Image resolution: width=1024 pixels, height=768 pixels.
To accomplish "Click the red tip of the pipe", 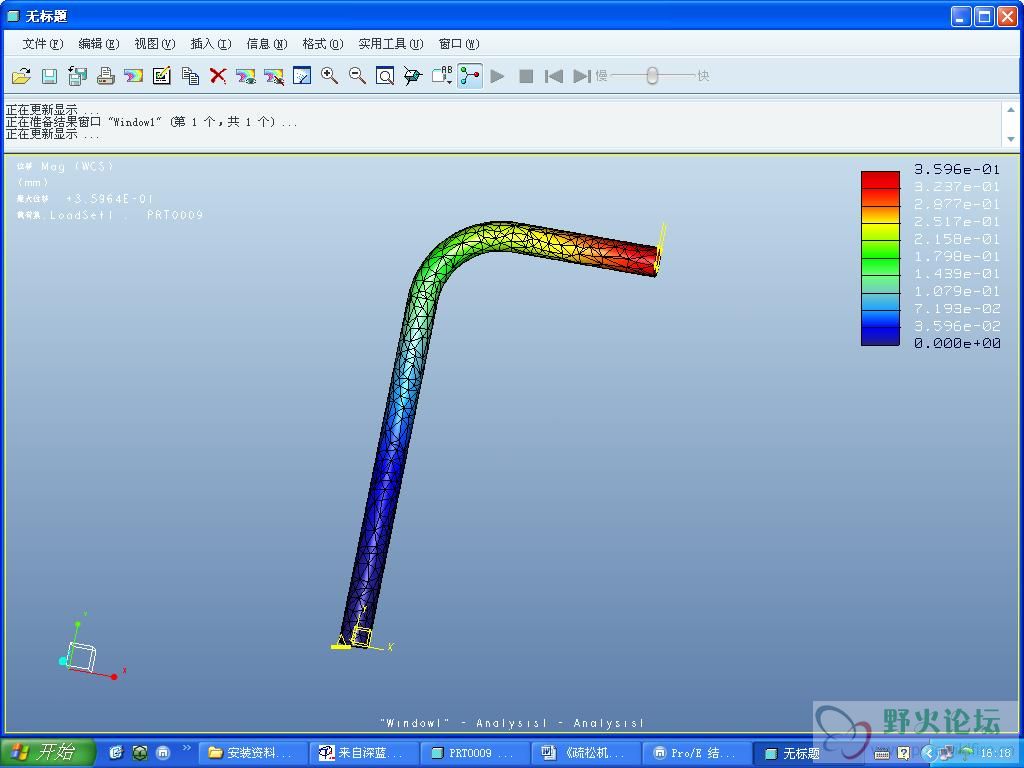I will (x=645, y=259).
